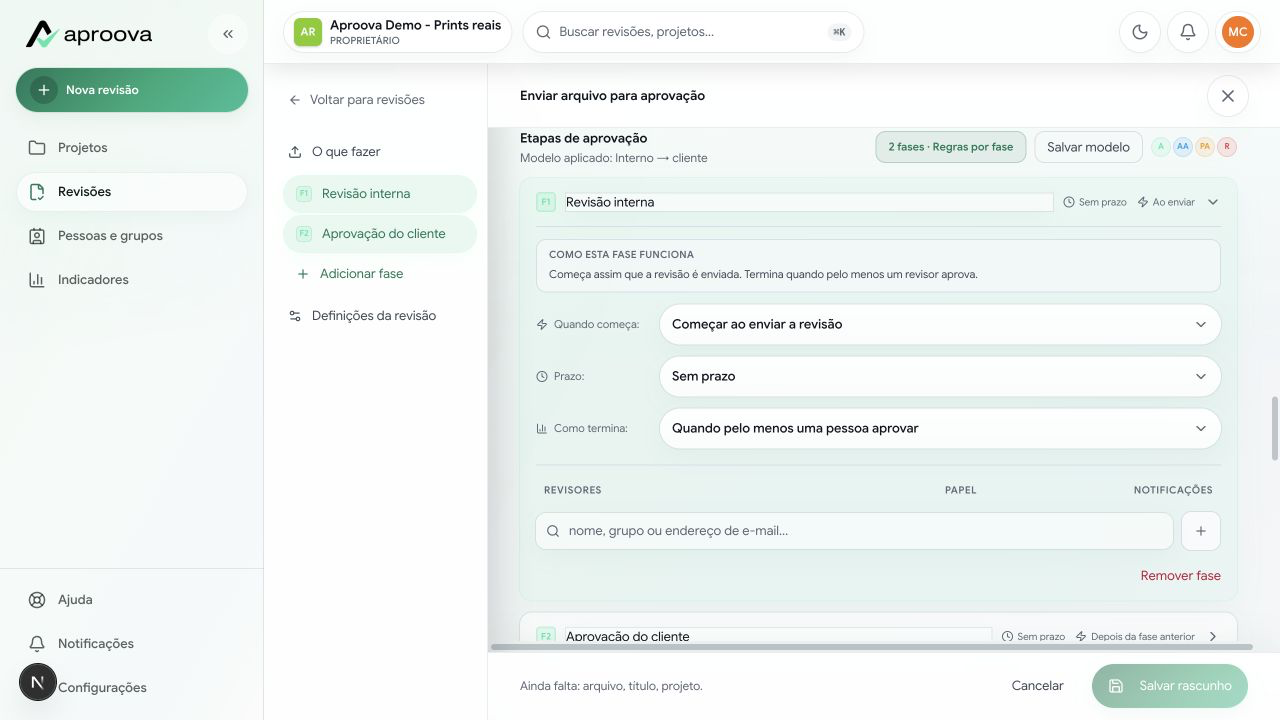Expand the Aprovação do cliente phase chevron
The width and height of the screenshot is (1280, 720).
tap(1213, 636)
